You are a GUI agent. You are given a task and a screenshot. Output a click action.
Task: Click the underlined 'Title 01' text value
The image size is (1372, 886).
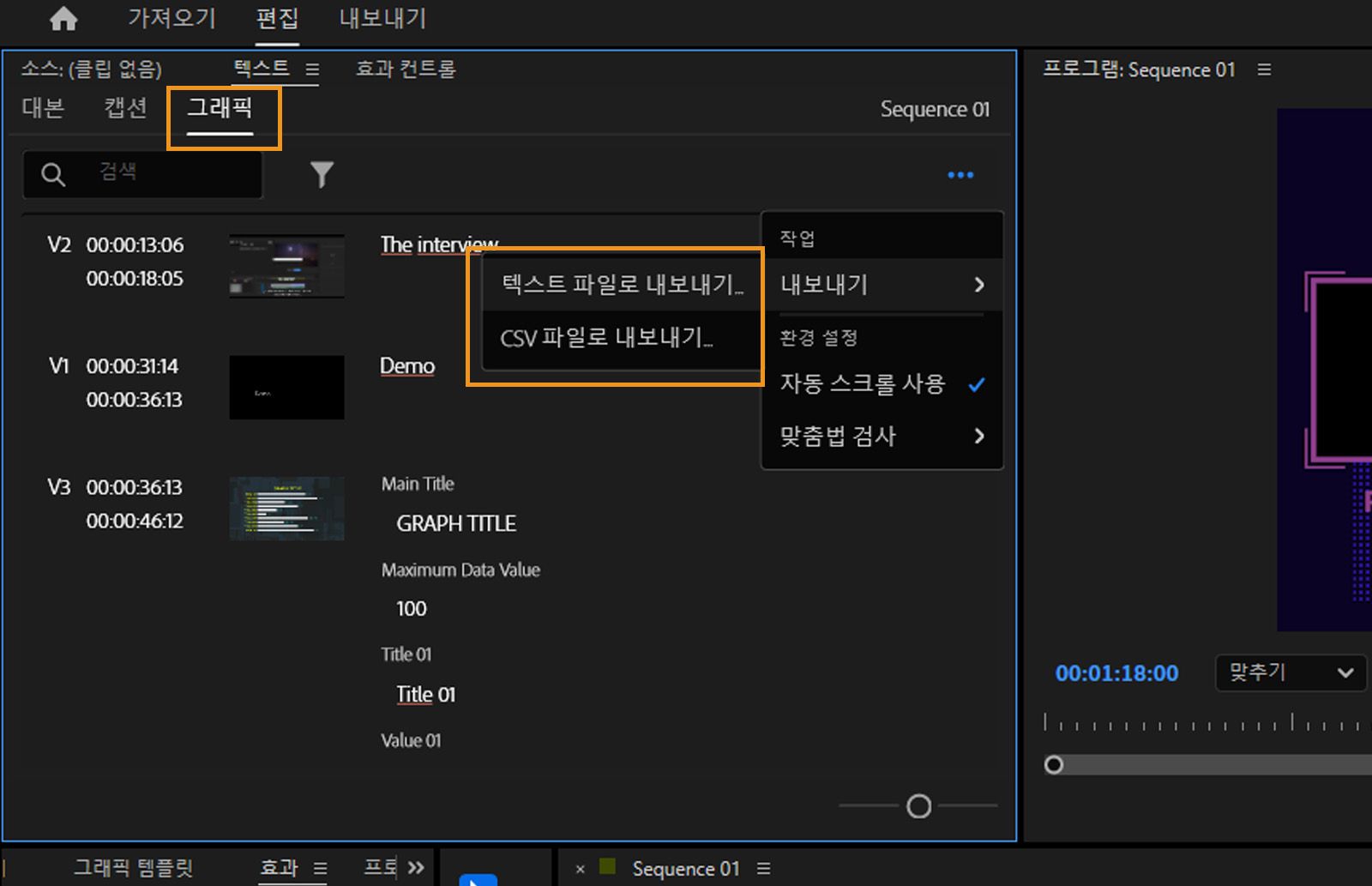pyautogui.click(x=425, y=694)
